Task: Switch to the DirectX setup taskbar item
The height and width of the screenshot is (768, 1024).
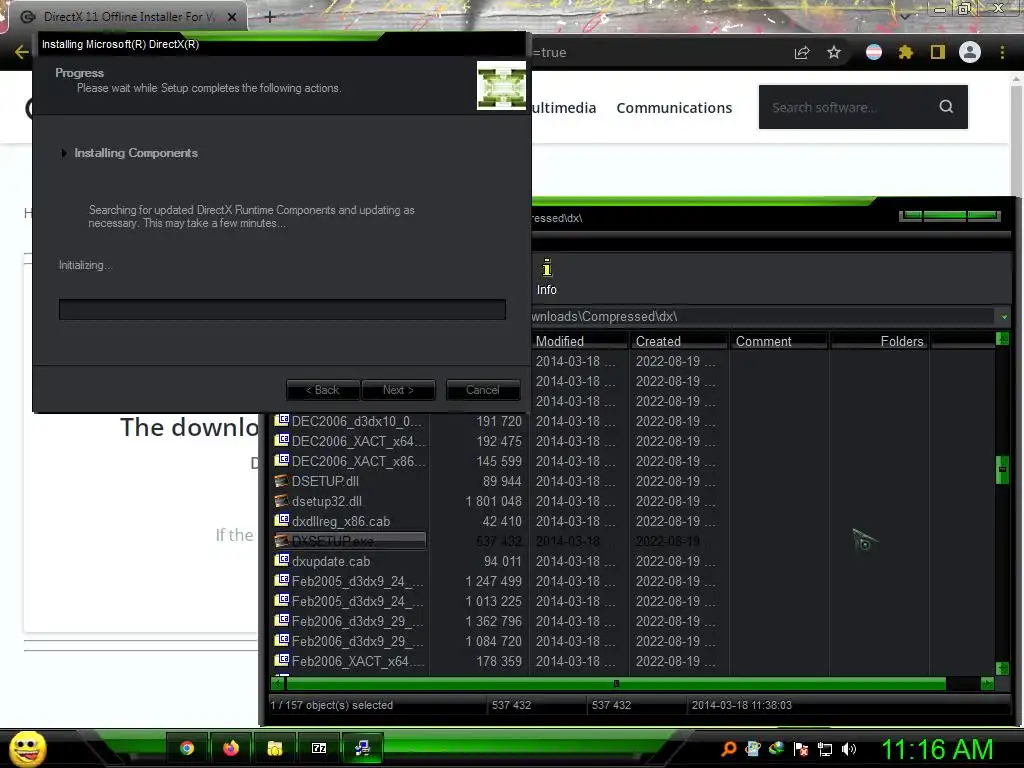Action: coord(362,748)
